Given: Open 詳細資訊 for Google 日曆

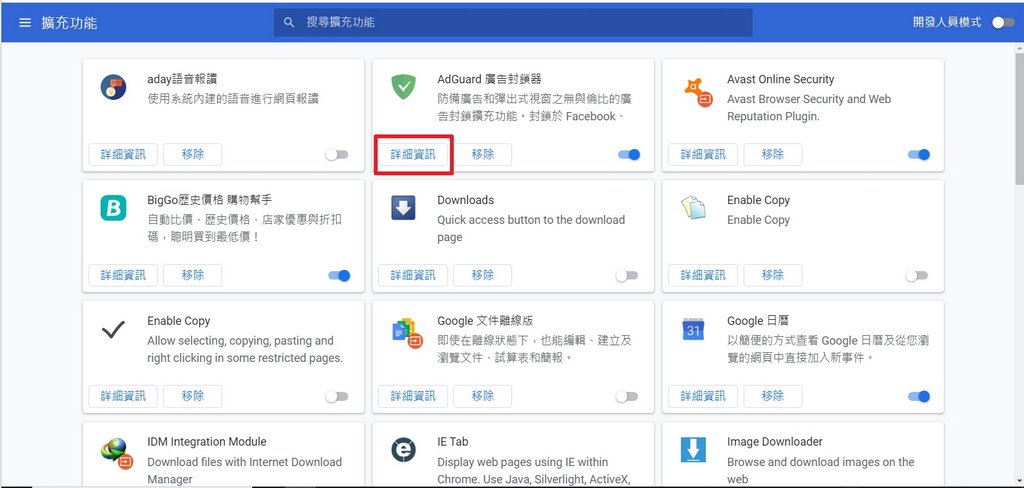Looking at the screenshot, I should 703,397.
